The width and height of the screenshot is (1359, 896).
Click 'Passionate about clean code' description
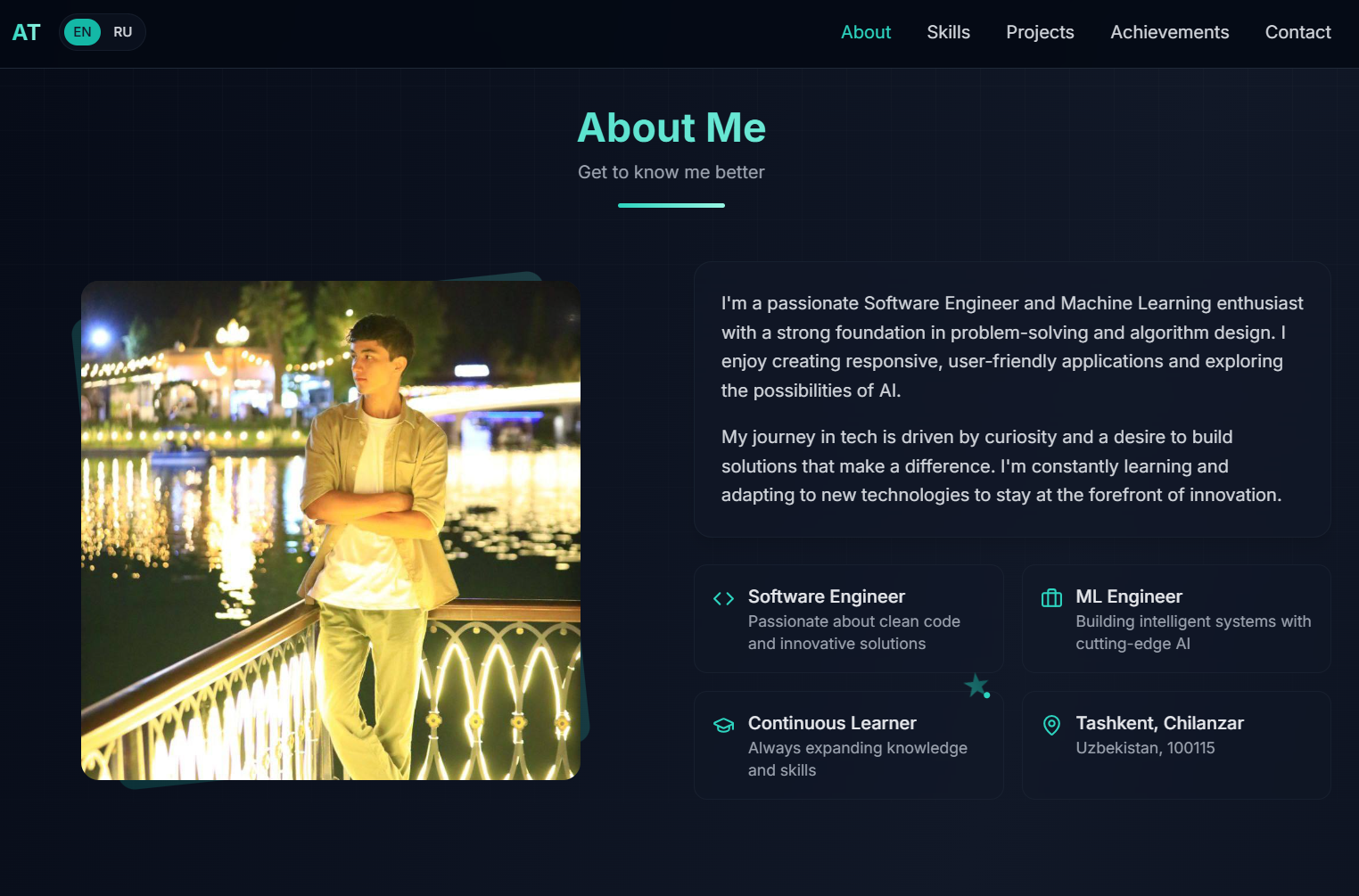(854, 632)
